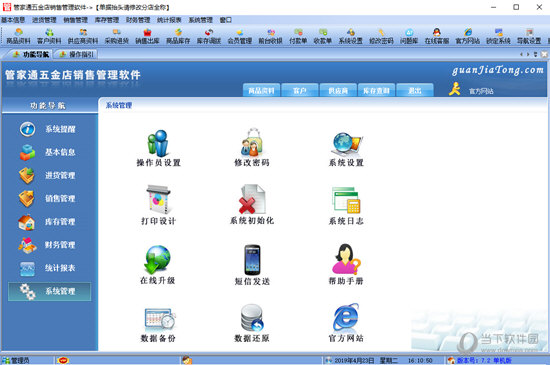
Task: Click 销售出库 toolbar icon
Action: 147,37
